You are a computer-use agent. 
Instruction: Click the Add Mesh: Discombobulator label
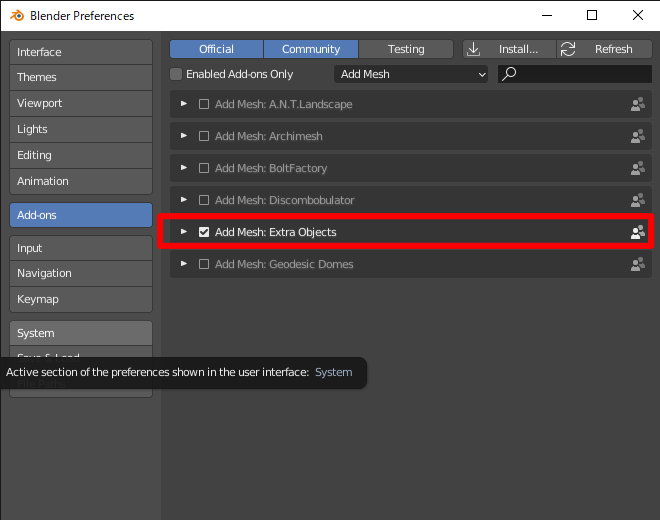point(285,200)
